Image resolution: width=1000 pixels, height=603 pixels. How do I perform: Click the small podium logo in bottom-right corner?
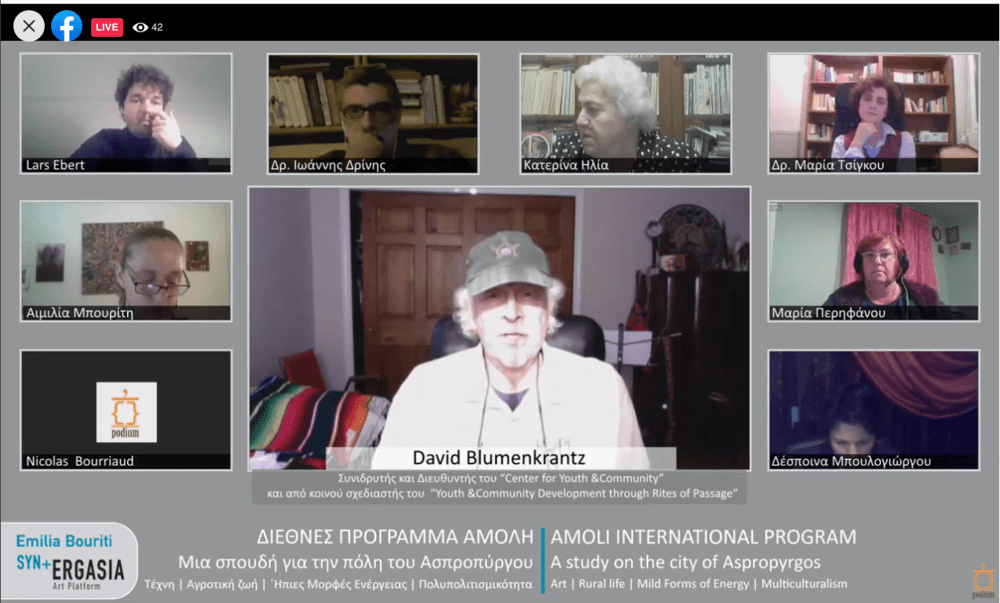coord(982,580)
